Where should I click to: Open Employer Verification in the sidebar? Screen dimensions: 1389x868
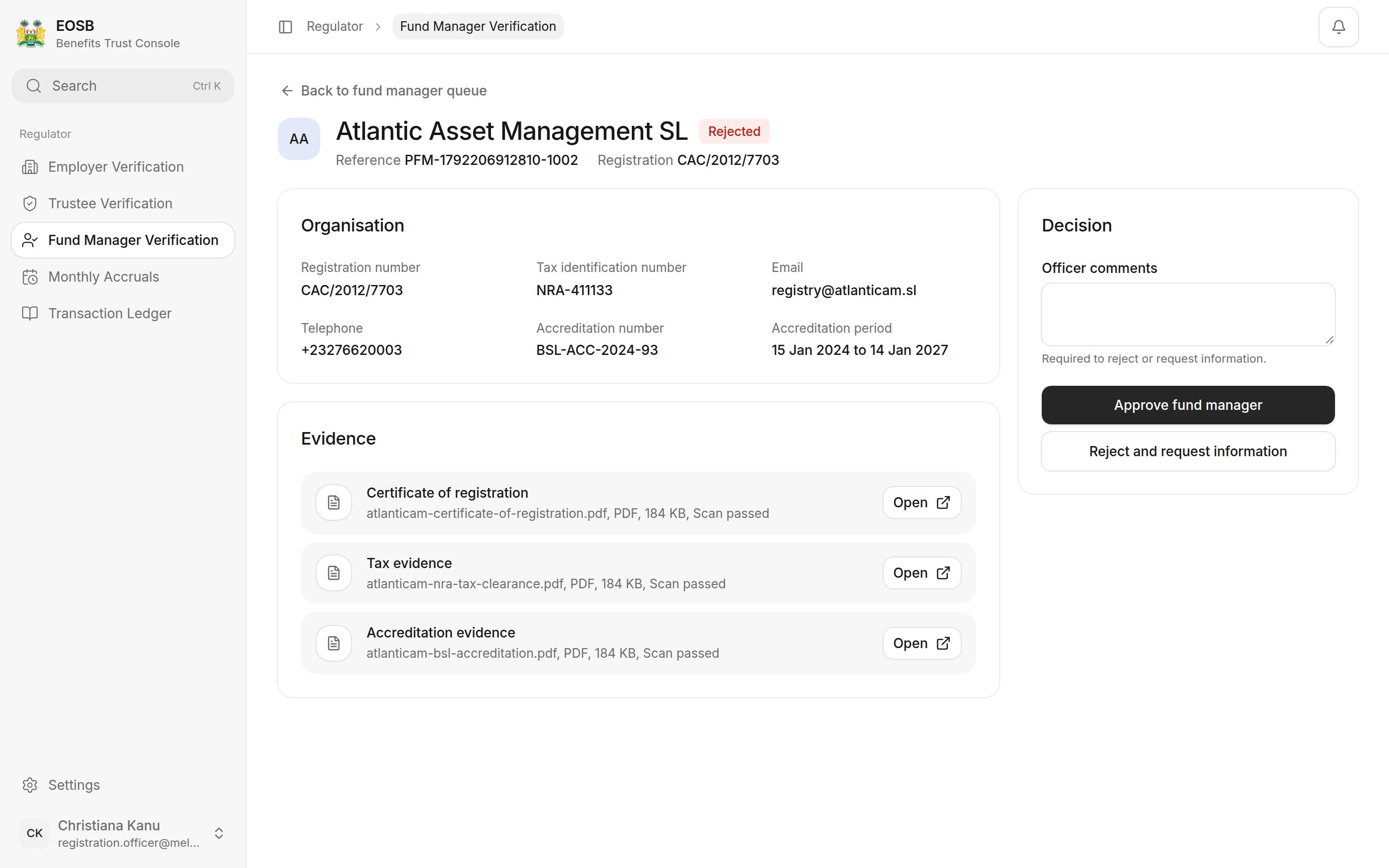pyautogui.click(x=123, y=167)
